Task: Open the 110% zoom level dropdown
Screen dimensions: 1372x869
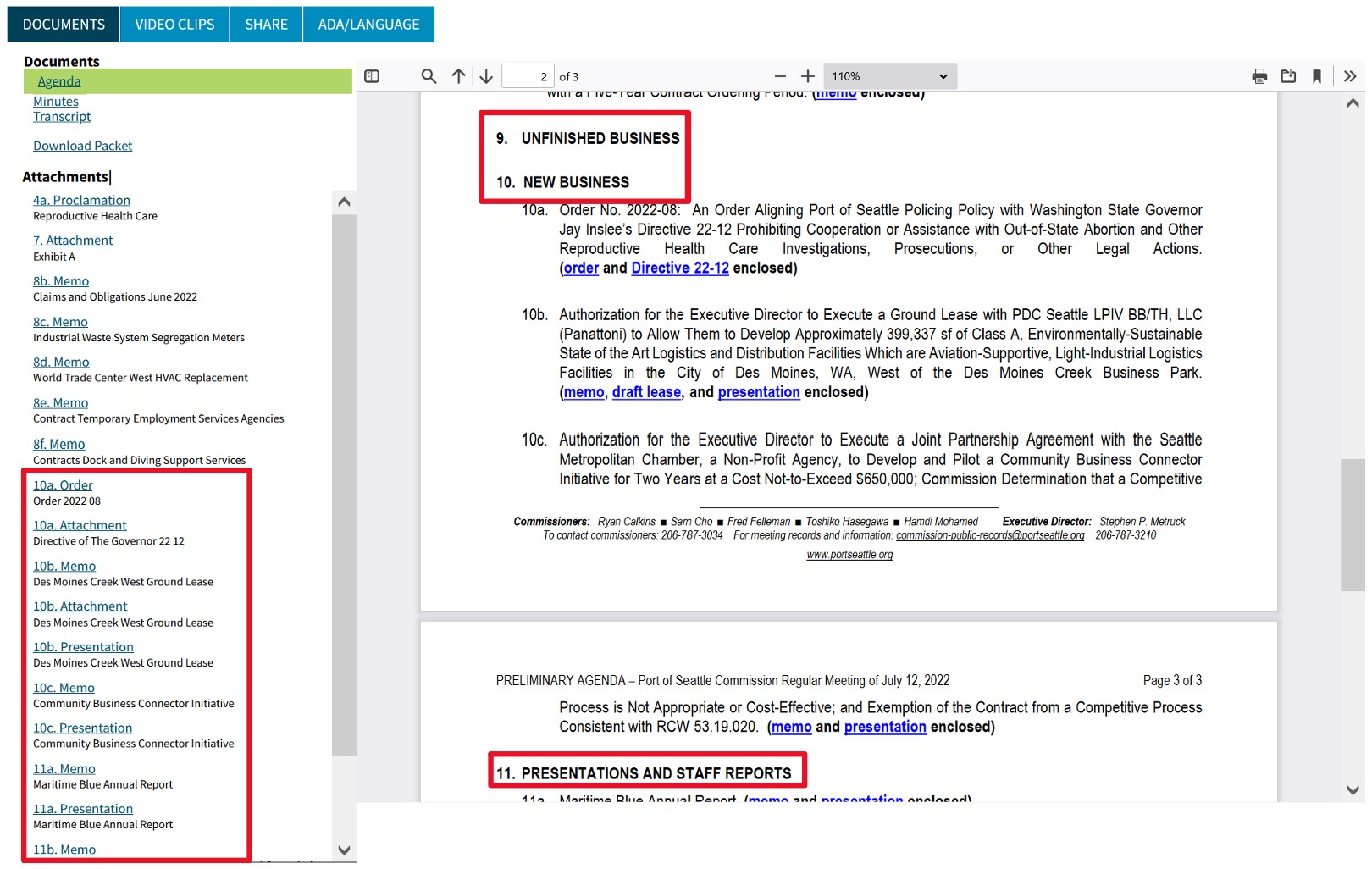Action: click(889, 76)
